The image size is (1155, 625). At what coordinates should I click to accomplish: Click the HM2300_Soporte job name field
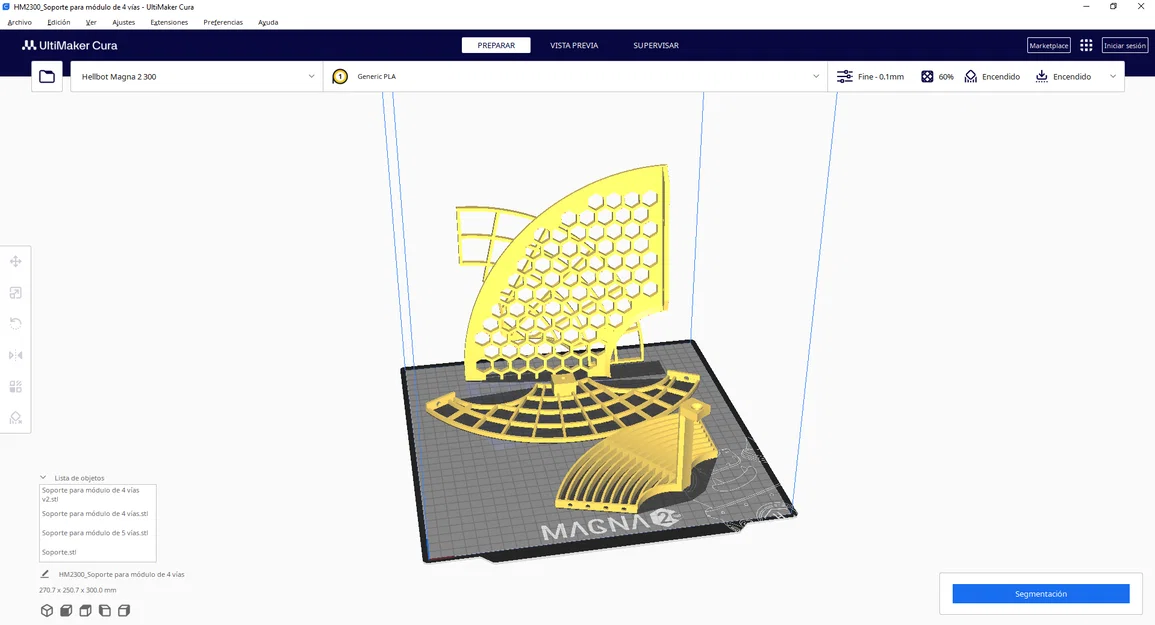tap(122, 574)
